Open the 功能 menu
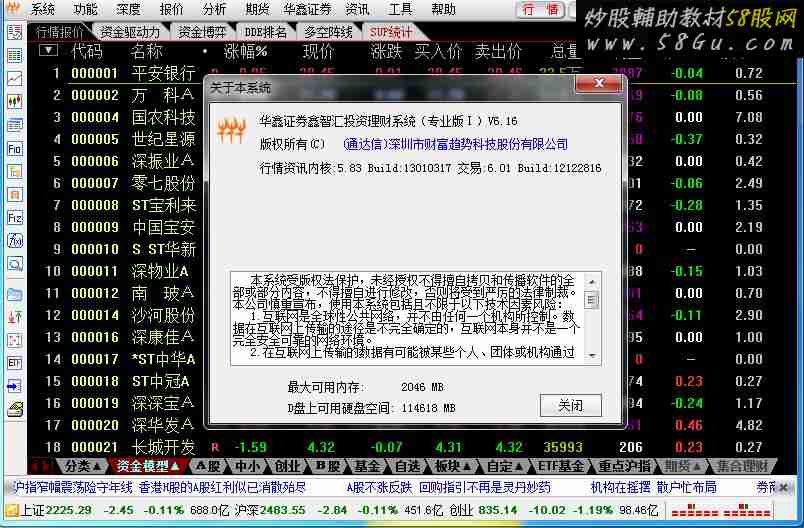Viewport: 804px width, 528px height. coord(85,9)
